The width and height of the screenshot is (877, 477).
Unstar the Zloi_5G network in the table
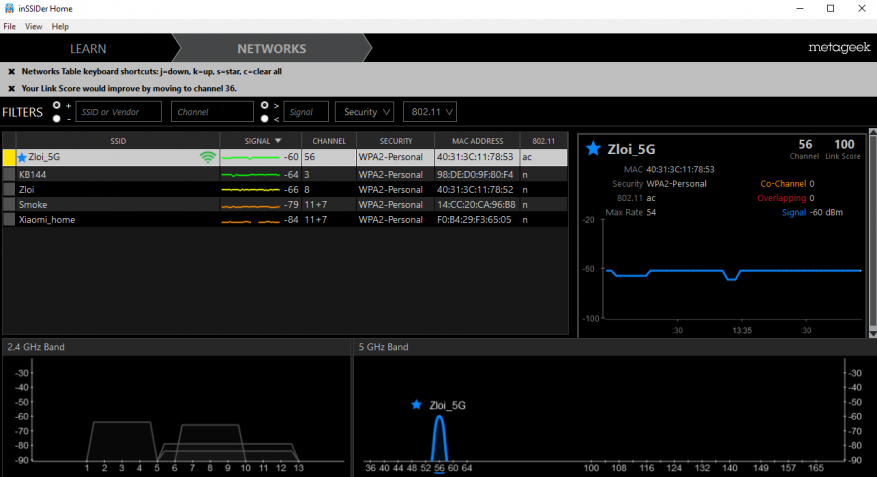pyautogui.click(x=22, y=157)
